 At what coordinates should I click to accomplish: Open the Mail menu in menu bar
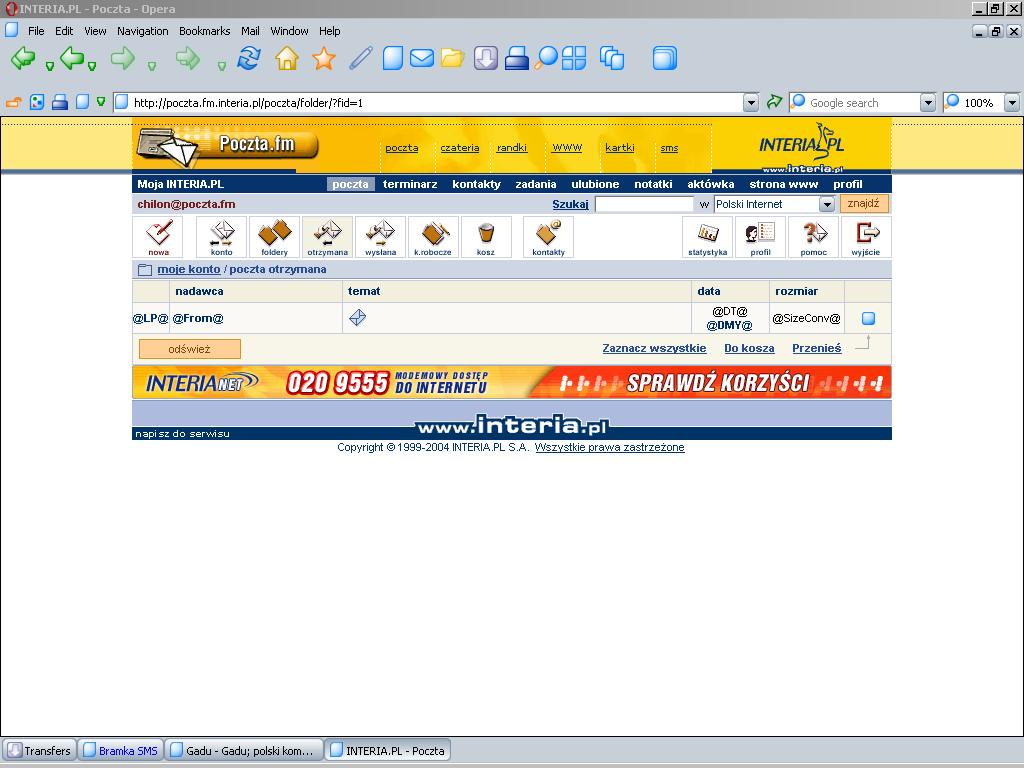point(250,31)
